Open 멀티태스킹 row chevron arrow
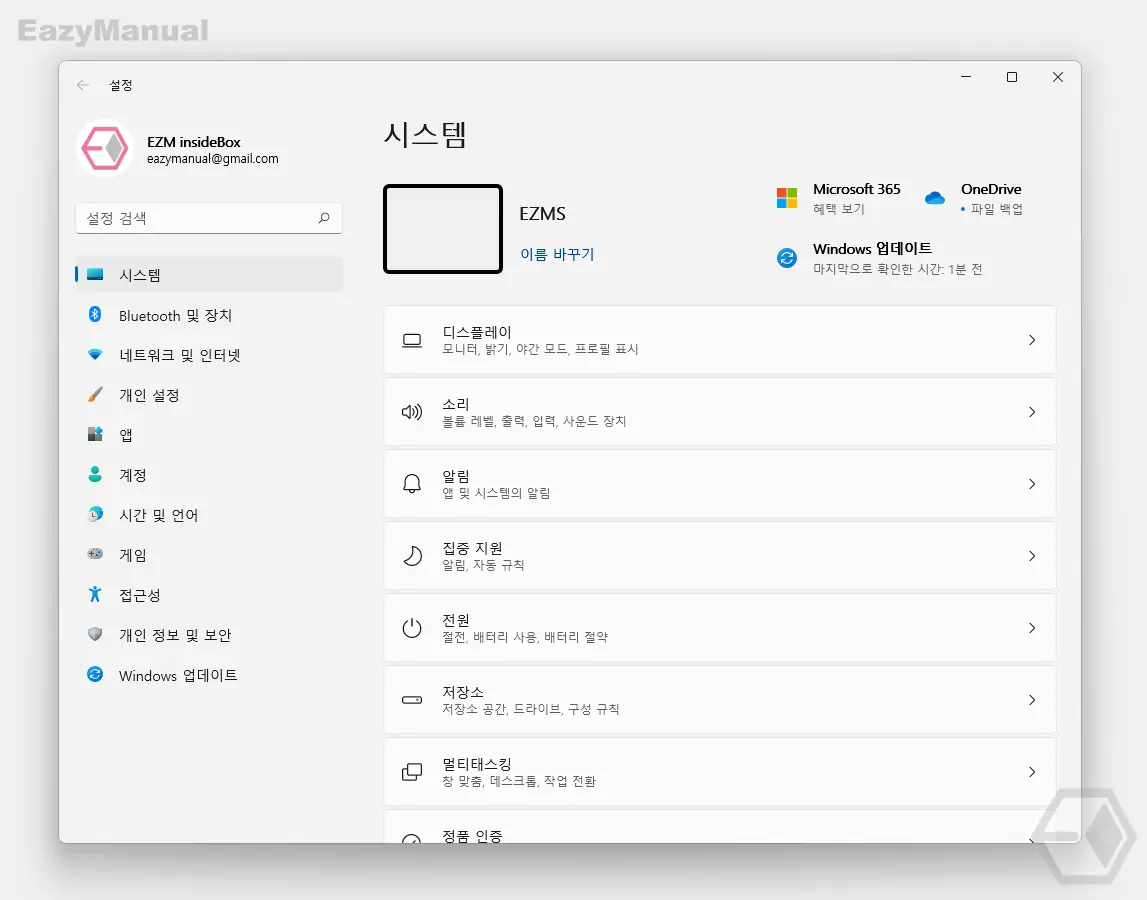The height and width of the screenshot is (900, 1147). tap(1031, 772)
